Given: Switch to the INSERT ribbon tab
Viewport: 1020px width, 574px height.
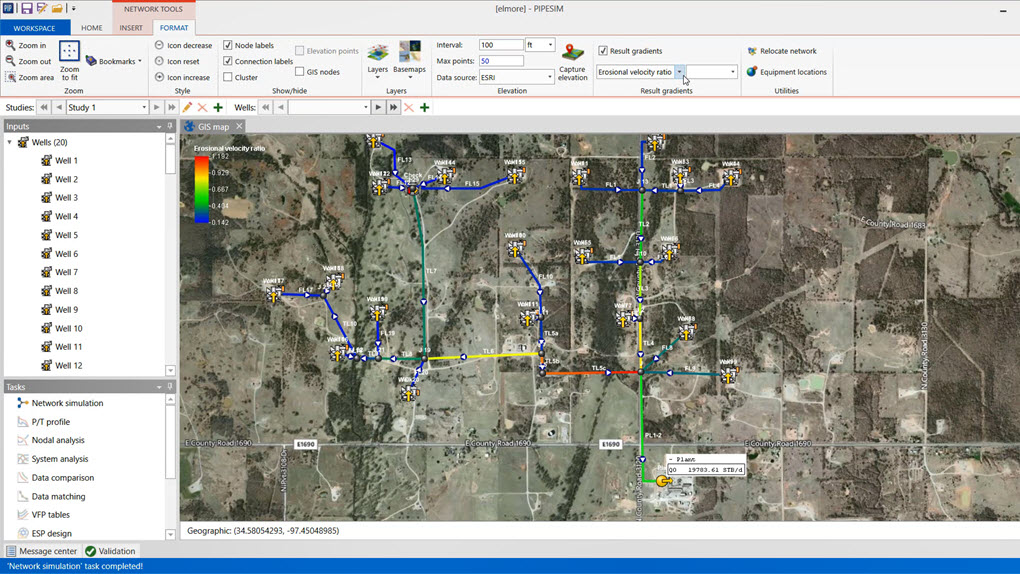Looking at the screenshot, I should pyautogui.click(x=131, y=28).
